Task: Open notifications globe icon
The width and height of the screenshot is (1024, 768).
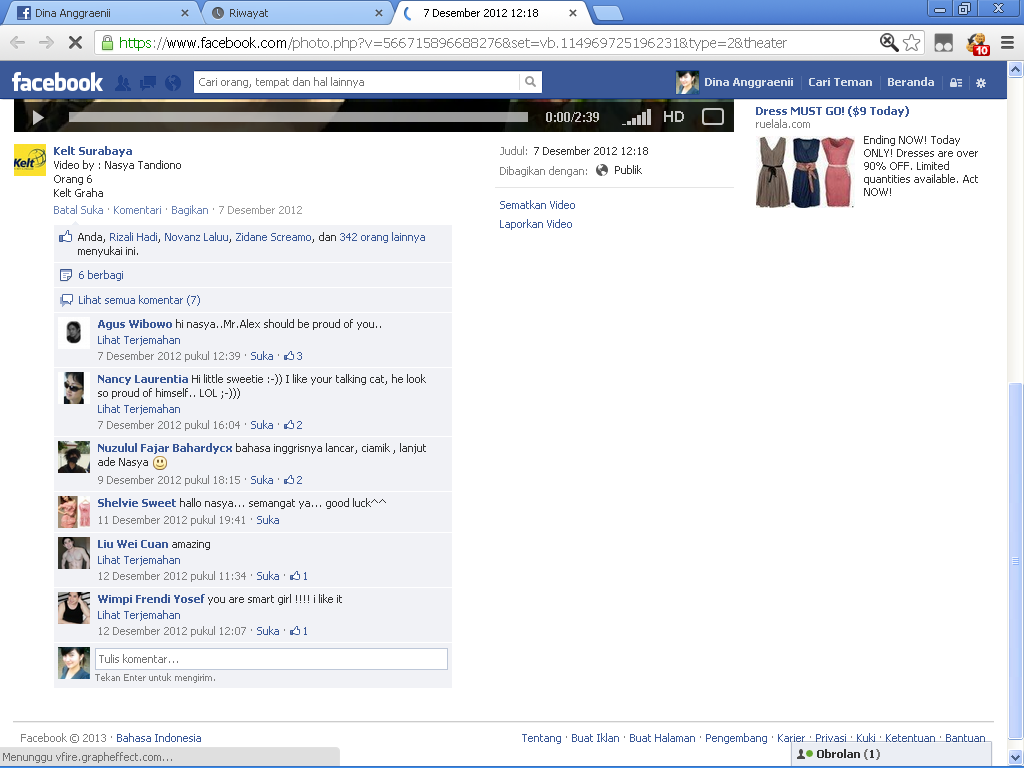Action: pos(173,83)
